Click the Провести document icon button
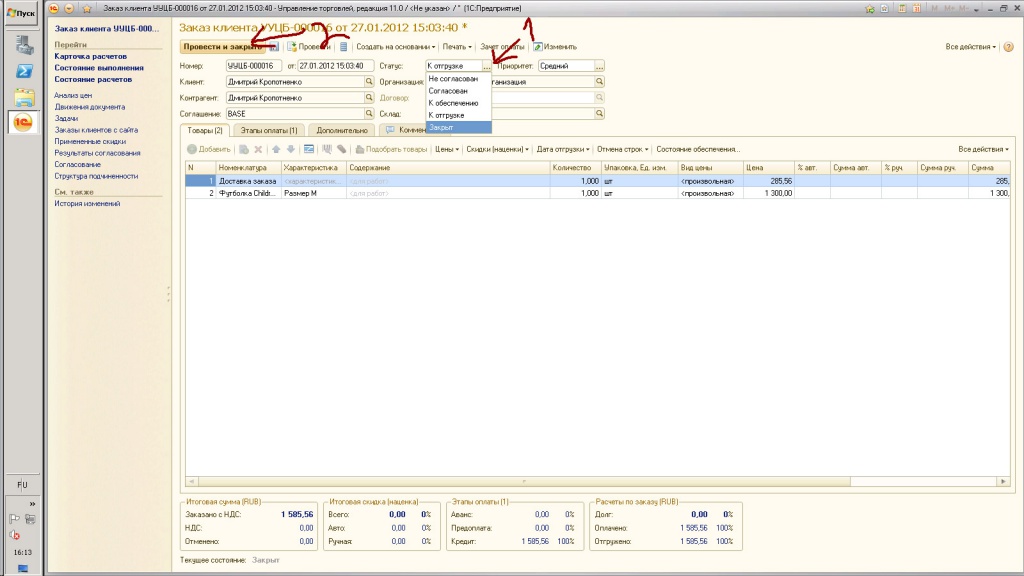 pyautogui.click(x=293, y=47)
